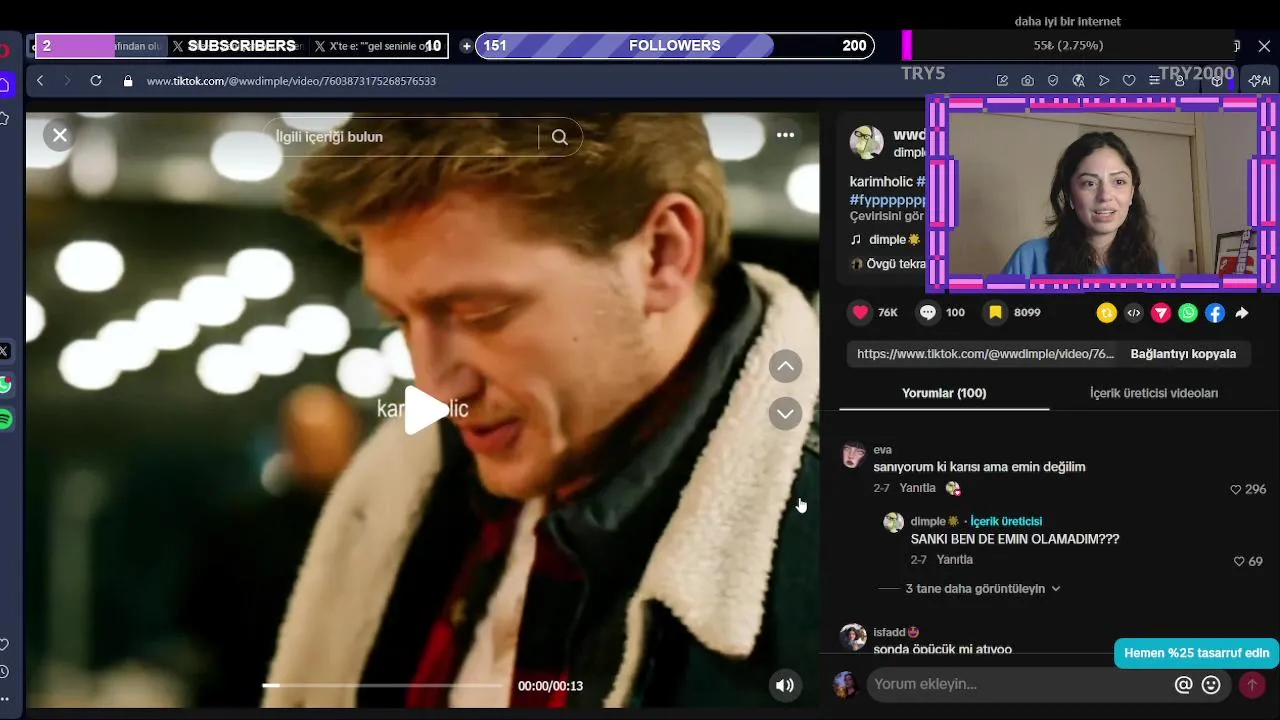
Task: Open the three-dot video options menu
Action: 785,135
